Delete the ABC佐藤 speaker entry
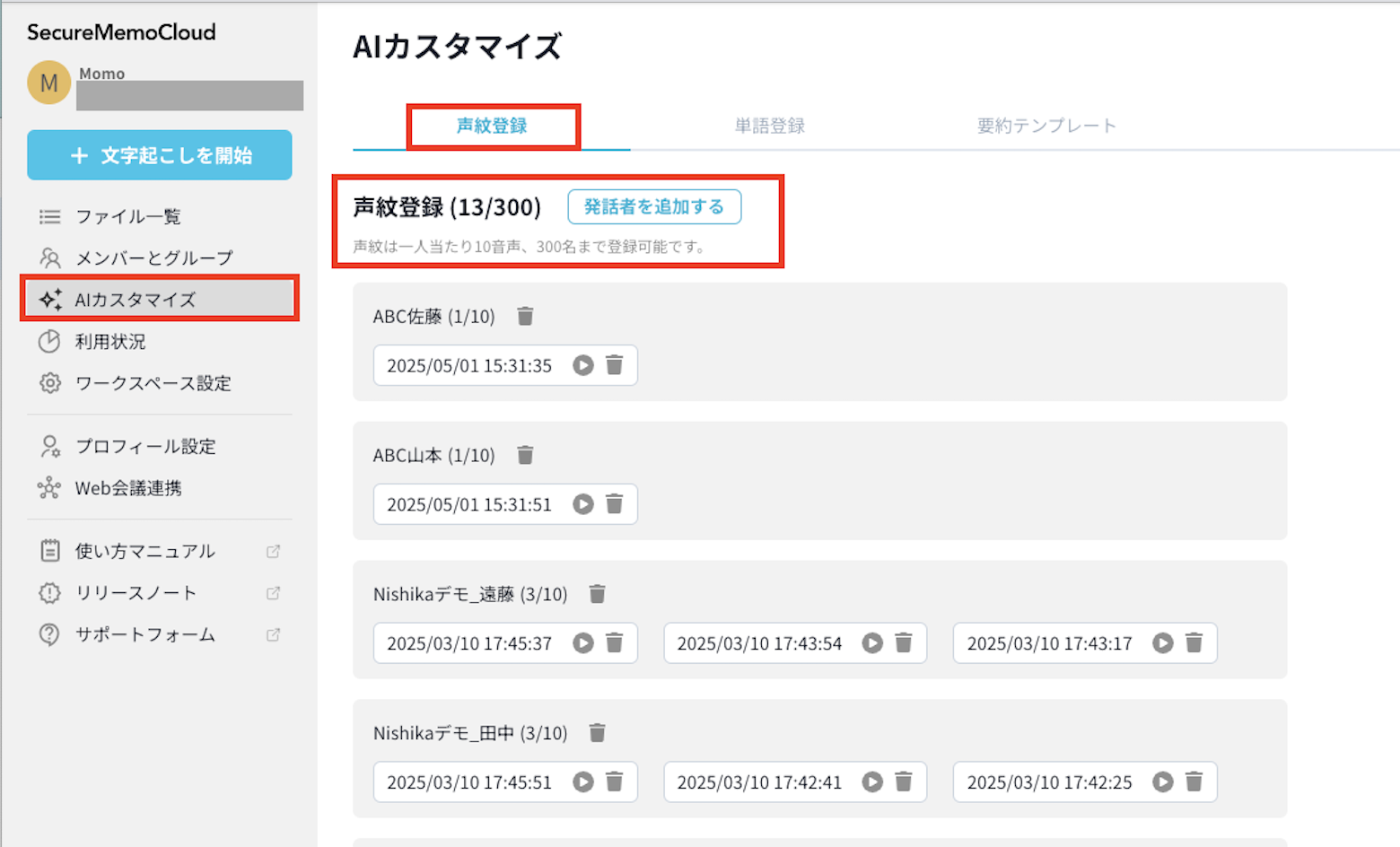This screenshot has width=1400, height=847. pyautogui.click(x=525, y=316)
